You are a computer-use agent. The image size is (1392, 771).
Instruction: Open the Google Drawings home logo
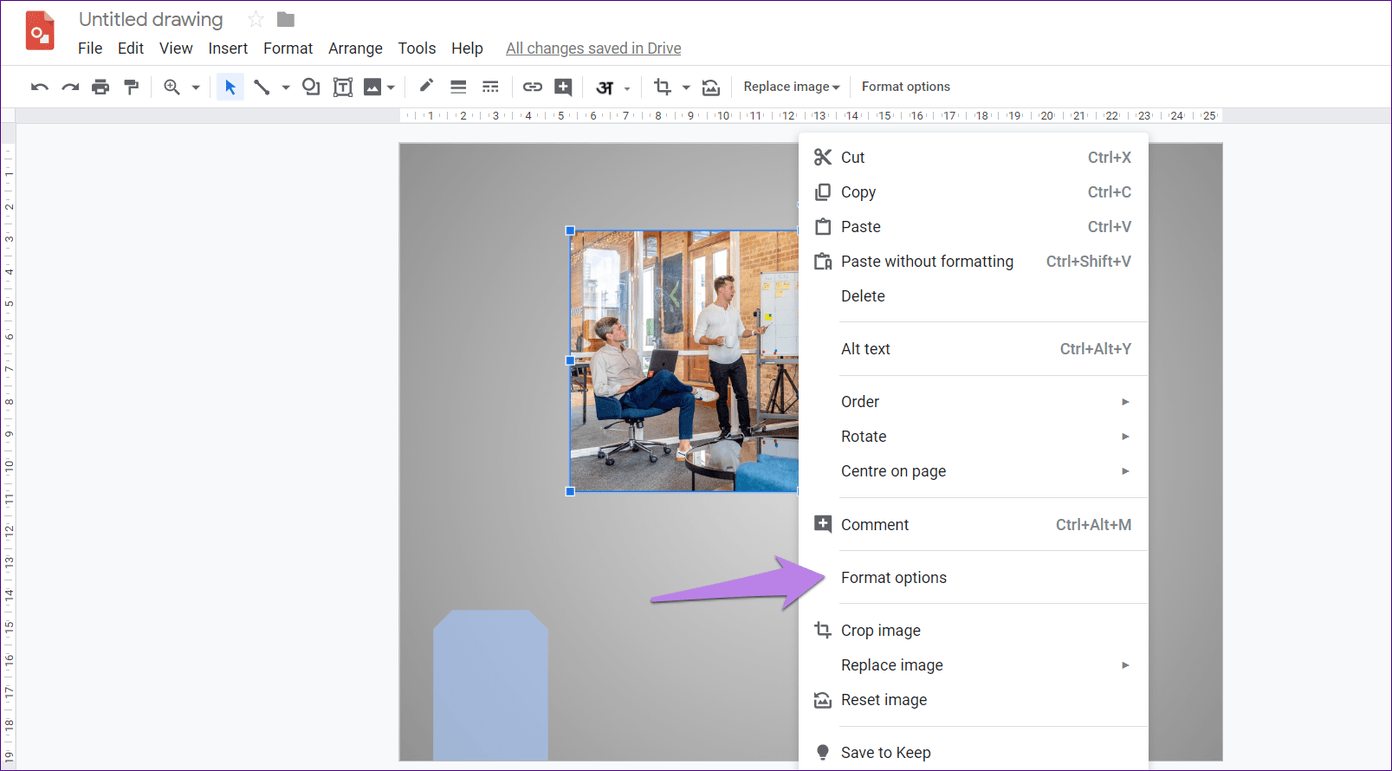pyautogui.click(x=40, y=31)
